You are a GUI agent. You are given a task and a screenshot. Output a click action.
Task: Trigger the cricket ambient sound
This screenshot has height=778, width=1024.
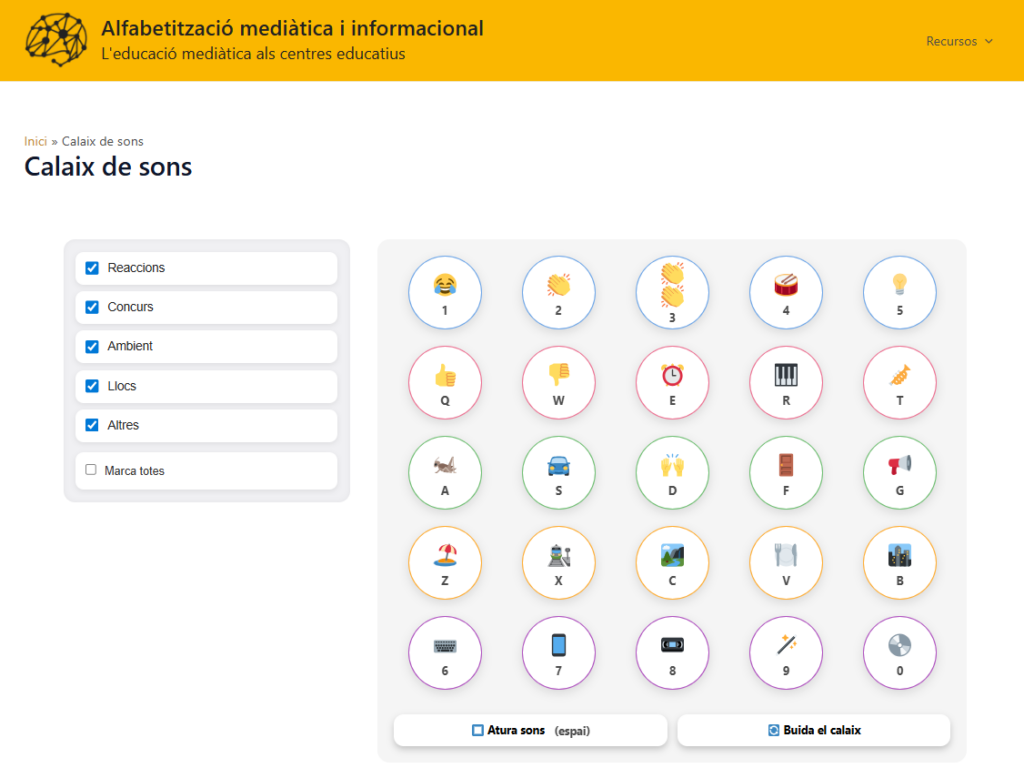(x=445, y=473)
